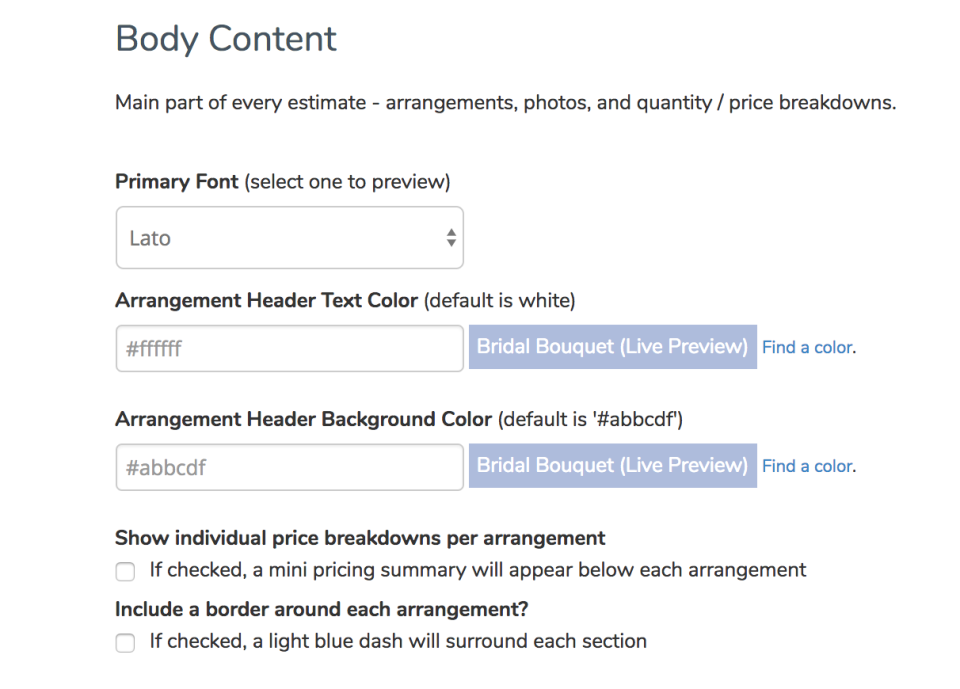
Task: Focus the #ffffff header text color field
Action: [x=289, y=349]
